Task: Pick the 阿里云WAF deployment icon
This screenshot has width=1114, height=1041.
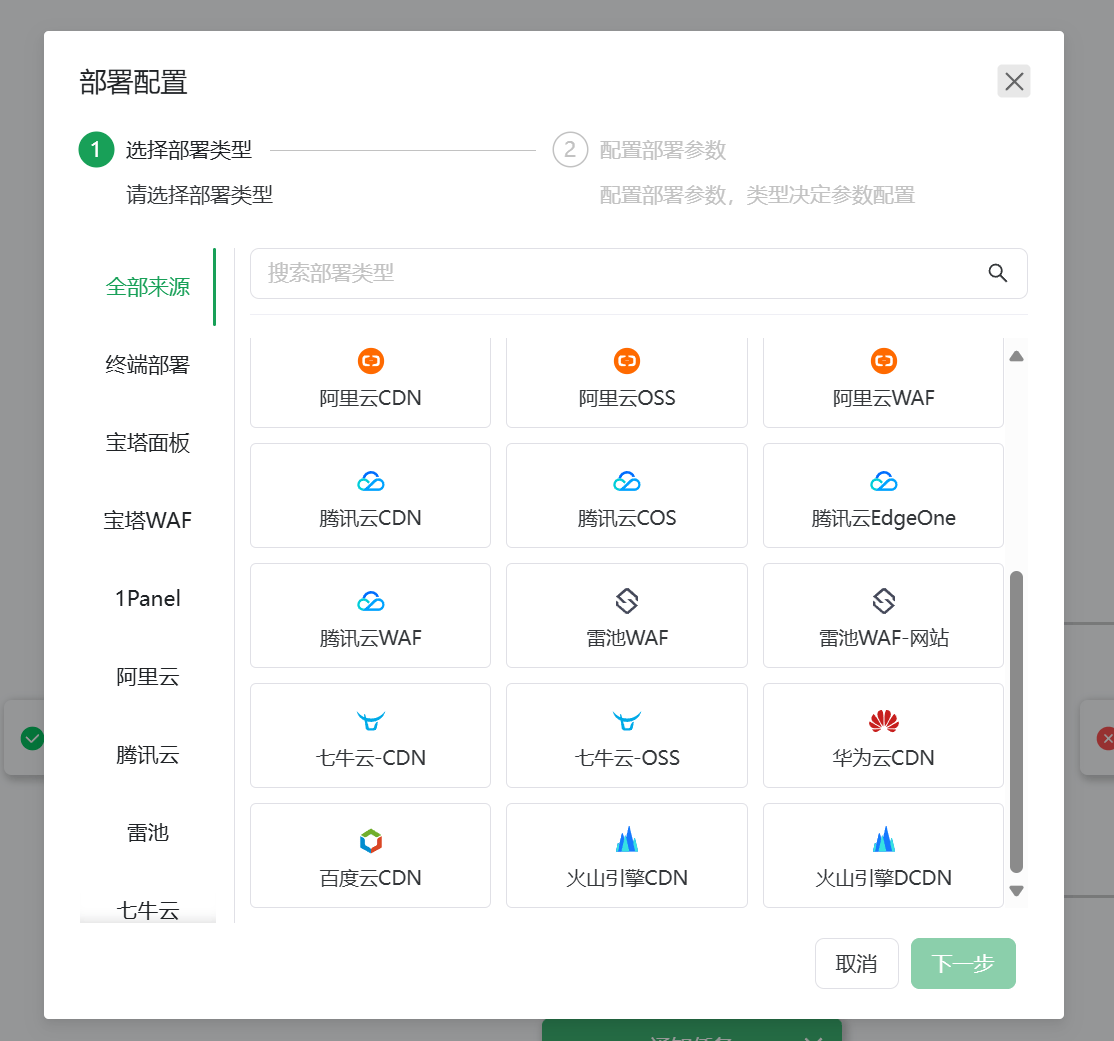Action: coord(883,361)
